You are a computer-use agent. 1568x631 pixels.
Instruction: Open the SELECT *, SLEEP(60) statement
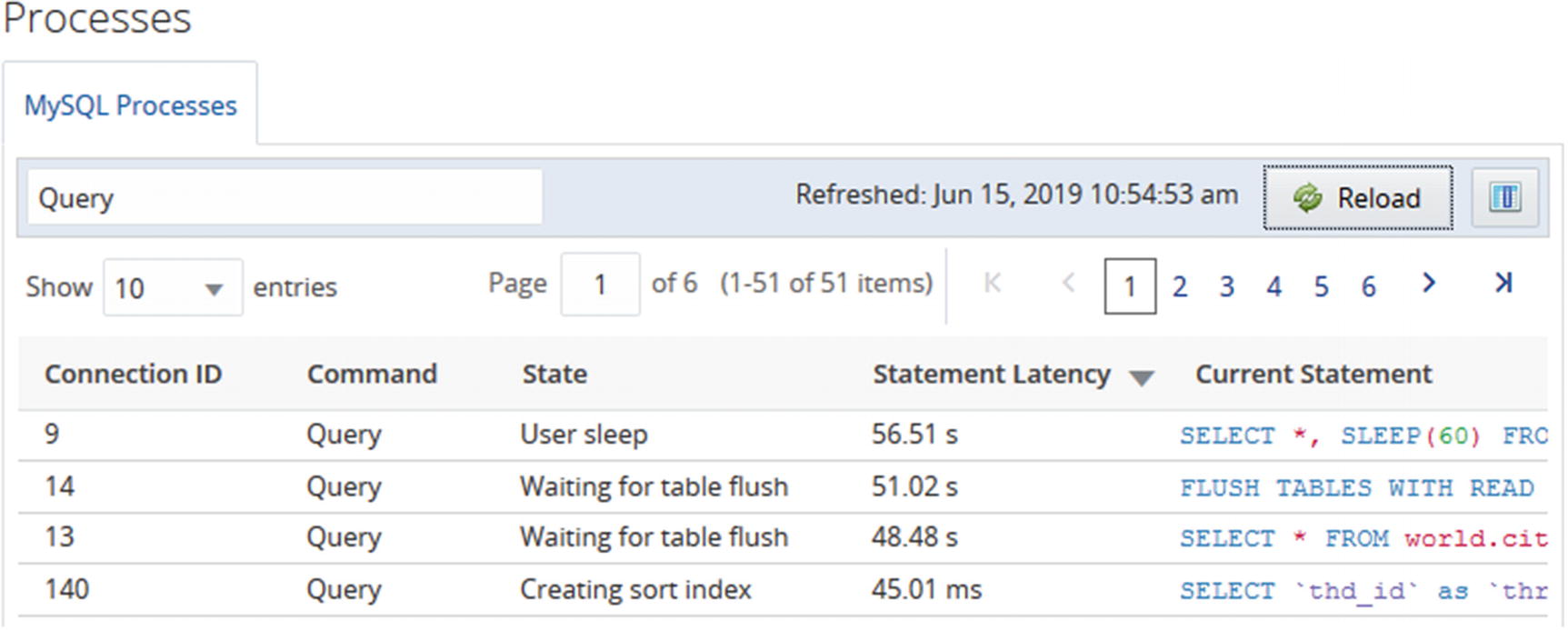coord(1363,436)
